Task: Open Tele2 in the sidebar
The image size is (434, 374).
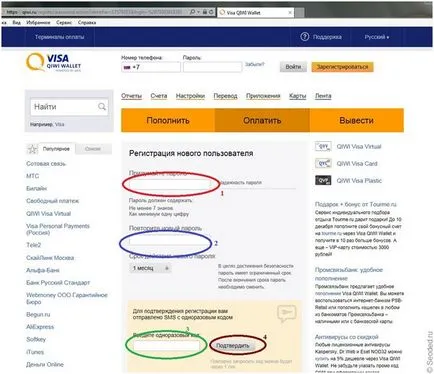Action: (x=34, y=245)
